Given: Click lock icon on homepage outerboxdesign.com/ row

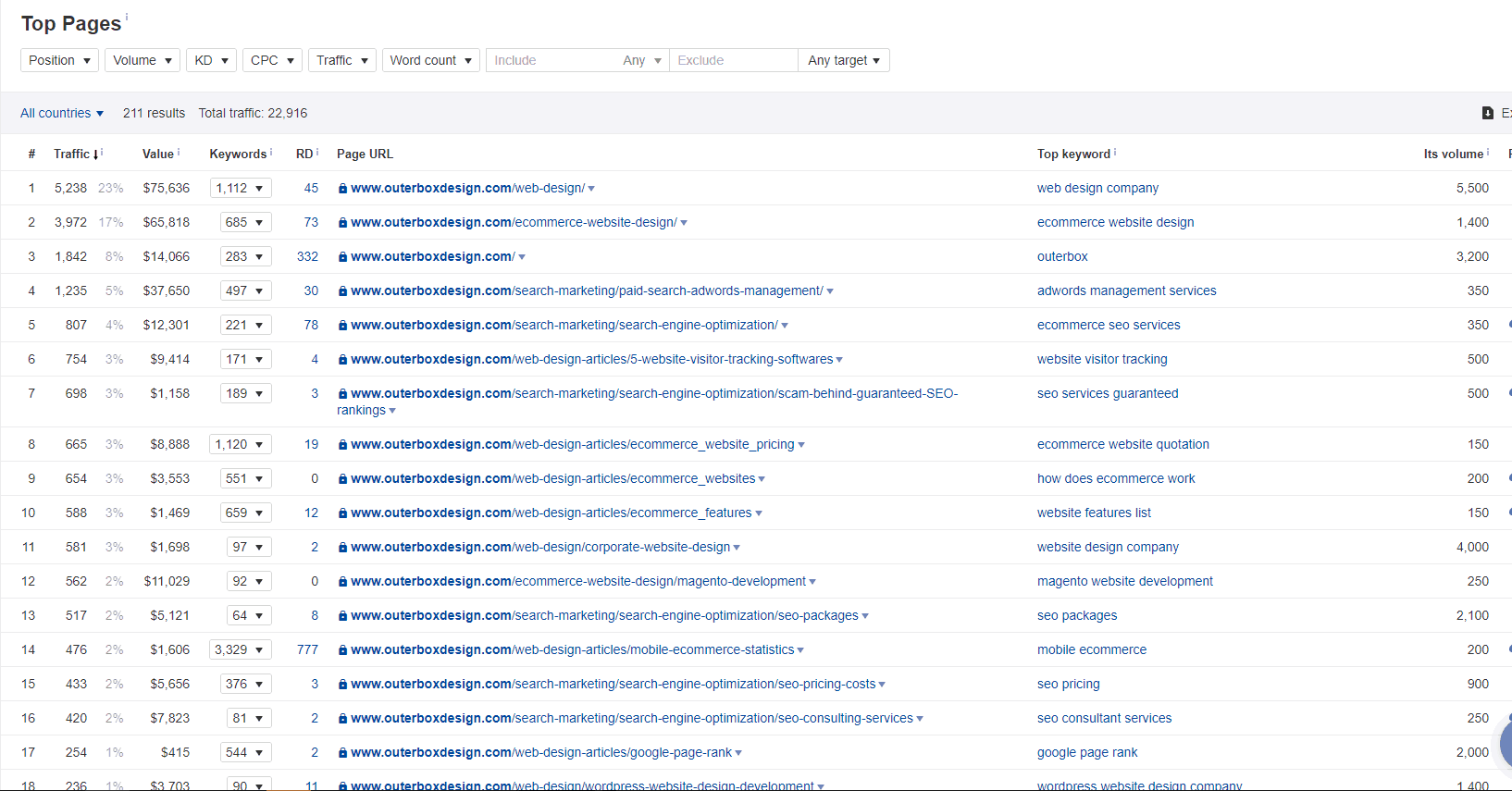Looking at the screenshot, I should [x=342, y=257].
